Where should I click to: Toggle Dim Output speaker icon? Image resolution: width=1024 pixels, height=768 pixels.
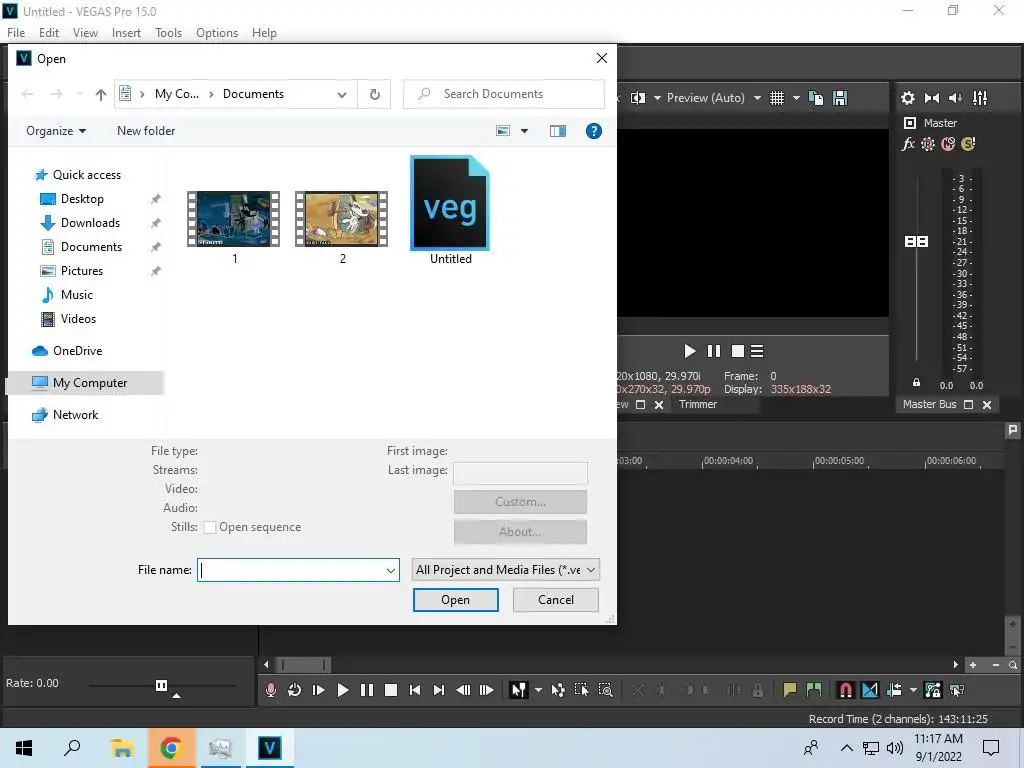955,98
